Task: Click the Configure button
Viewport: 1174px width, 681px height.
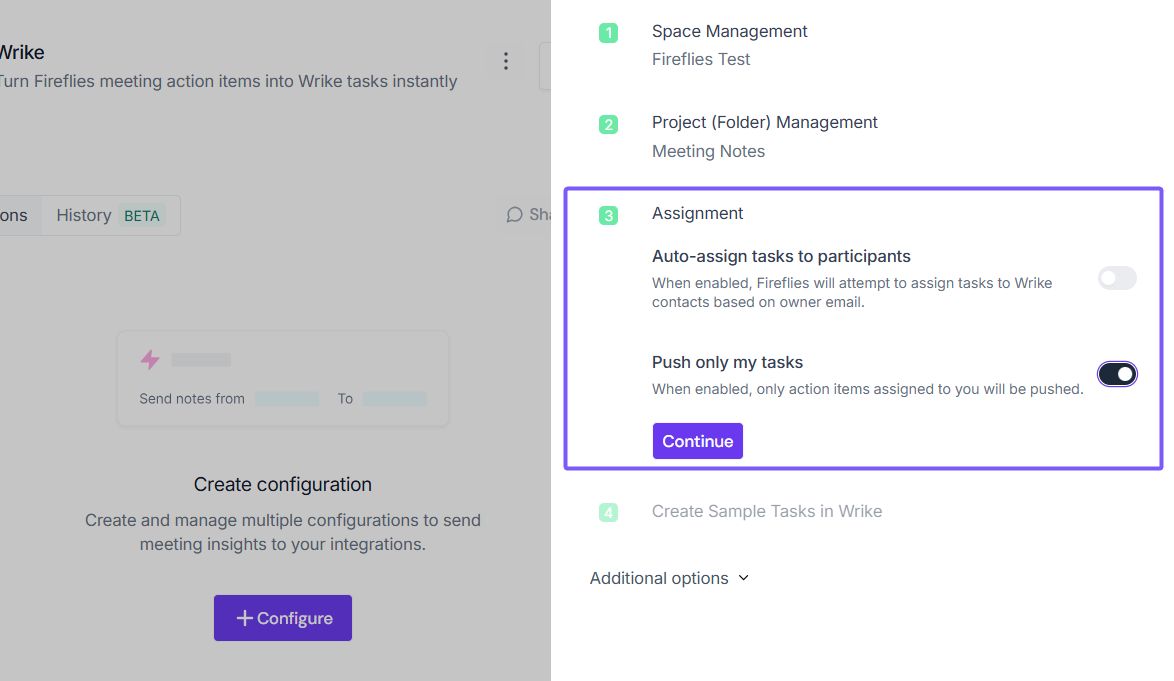Action: click(283, 618)
